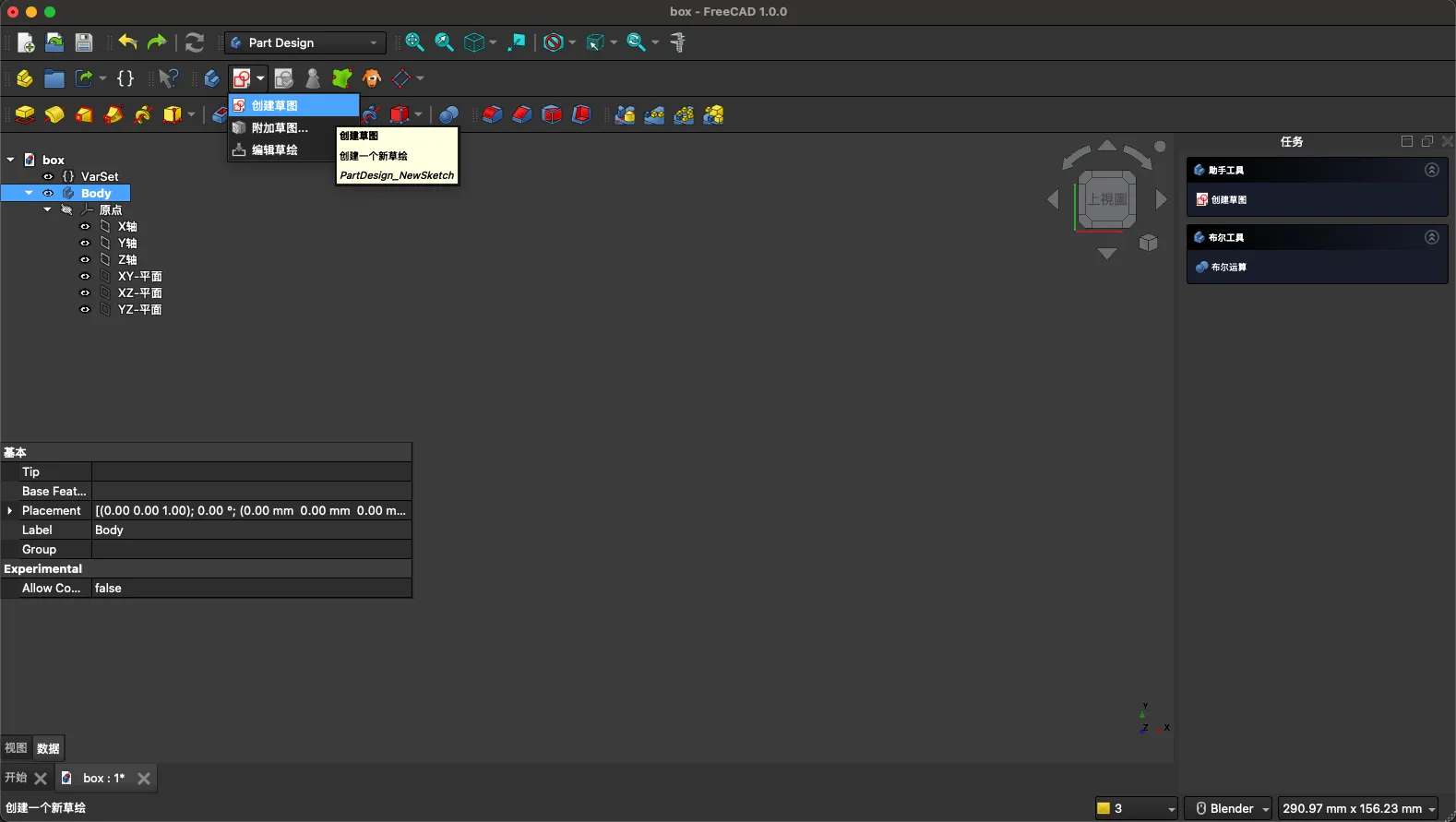Toggle visibility of Body in the tree
Viewport: 1456px width, 822px height.
(48, 193)
